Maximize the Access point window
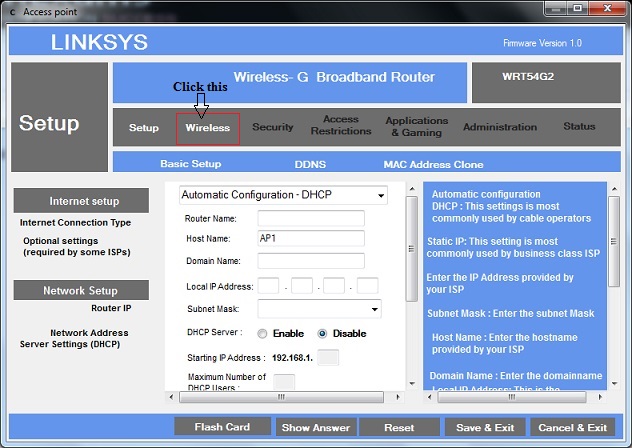 (x=578, y=8)
